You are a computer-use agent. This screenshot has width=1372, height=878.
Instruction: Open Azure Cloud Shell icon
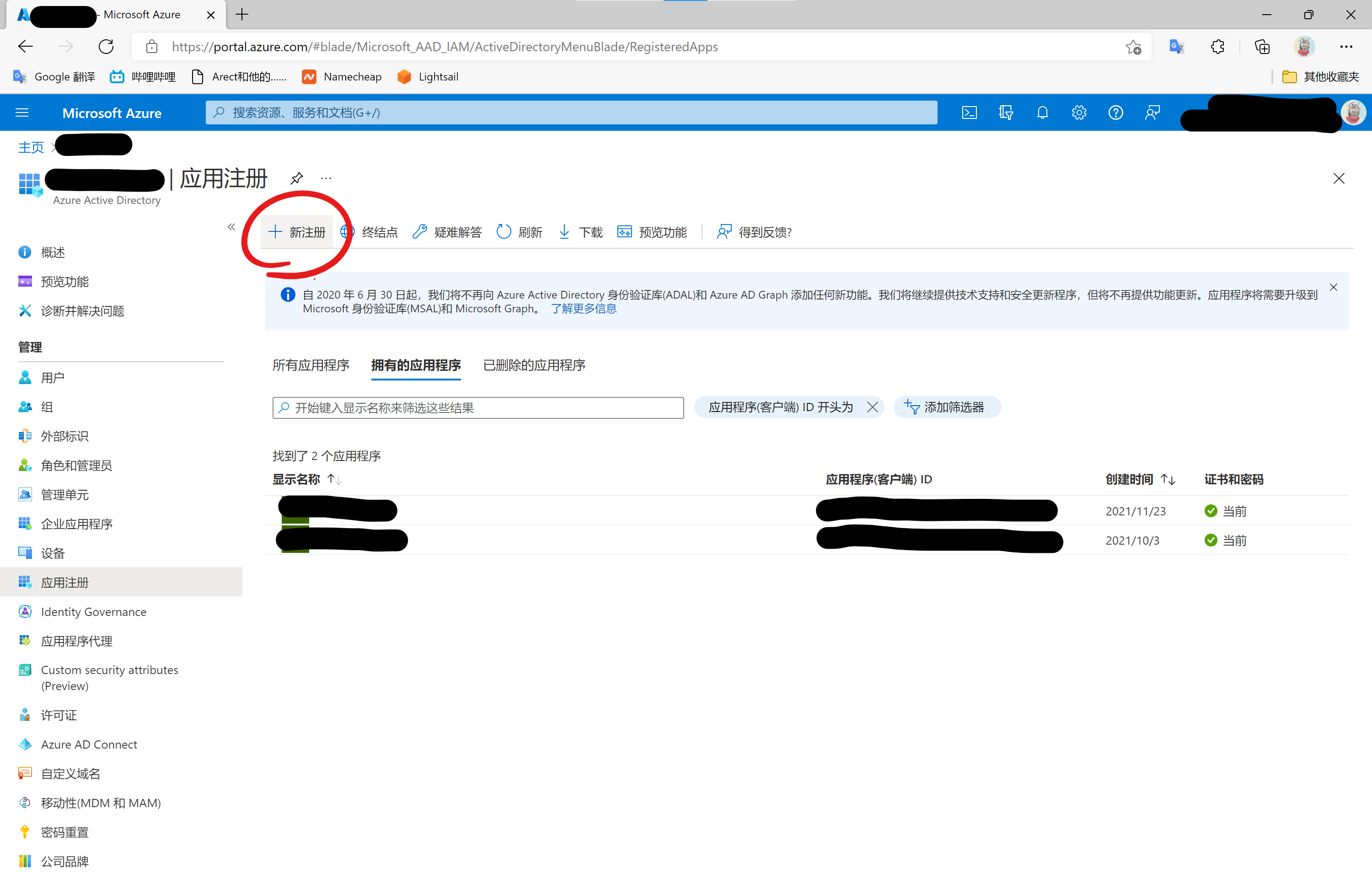click(x=969, y=112)
